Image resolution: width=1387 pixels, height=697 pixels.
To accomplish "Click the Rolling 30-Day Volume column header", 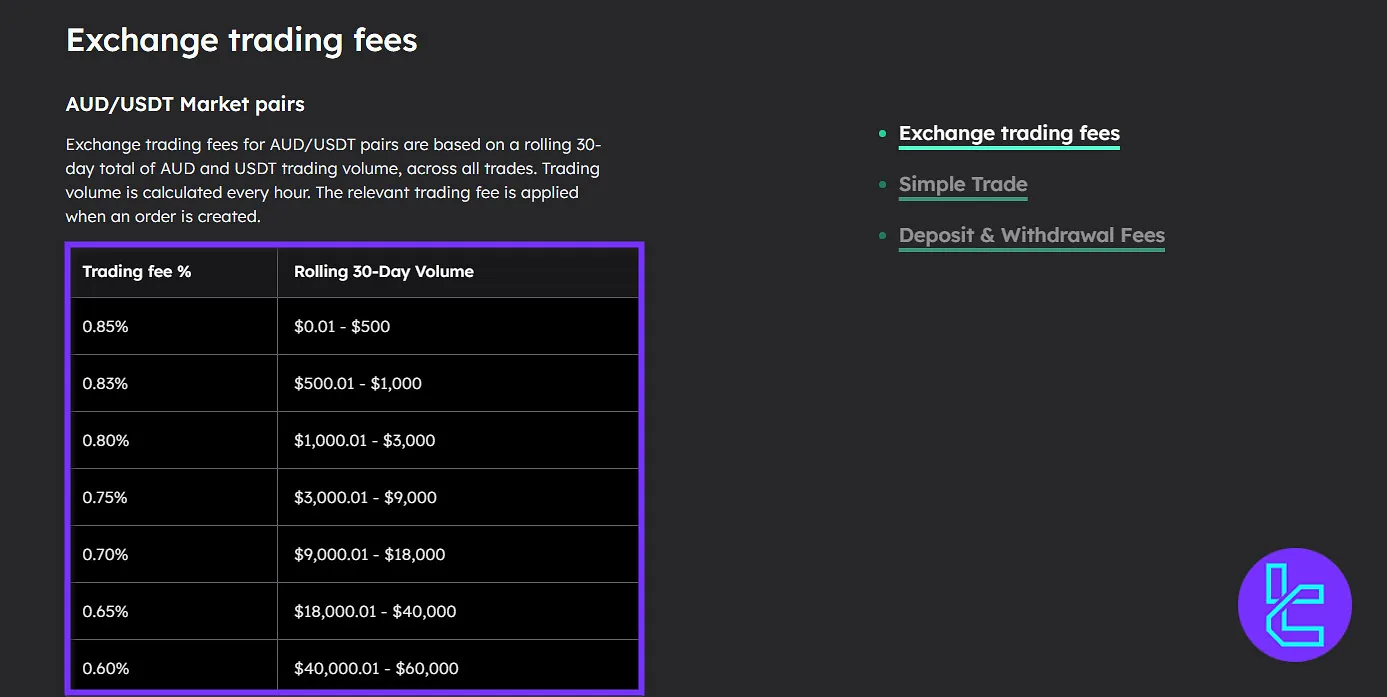I will coord(384,271).
